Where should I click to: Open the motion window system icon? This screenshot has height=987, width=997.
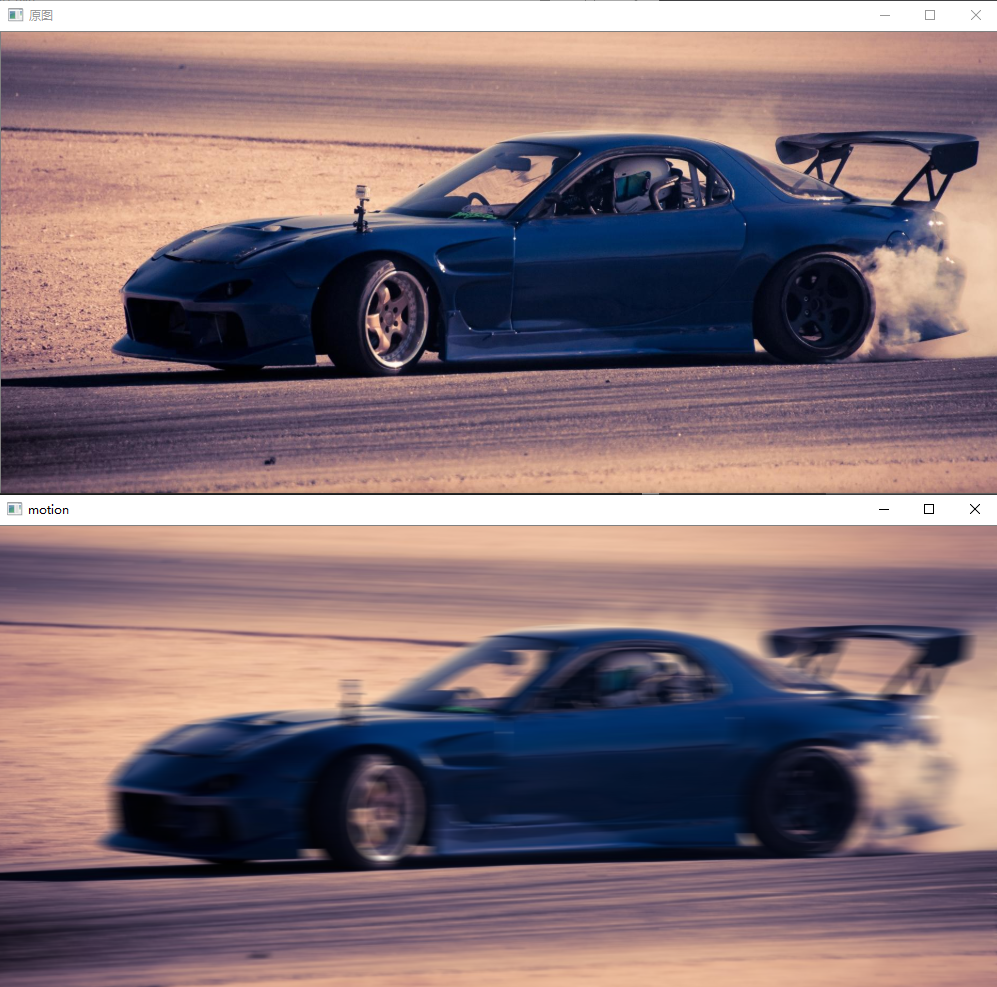point(15,509)
